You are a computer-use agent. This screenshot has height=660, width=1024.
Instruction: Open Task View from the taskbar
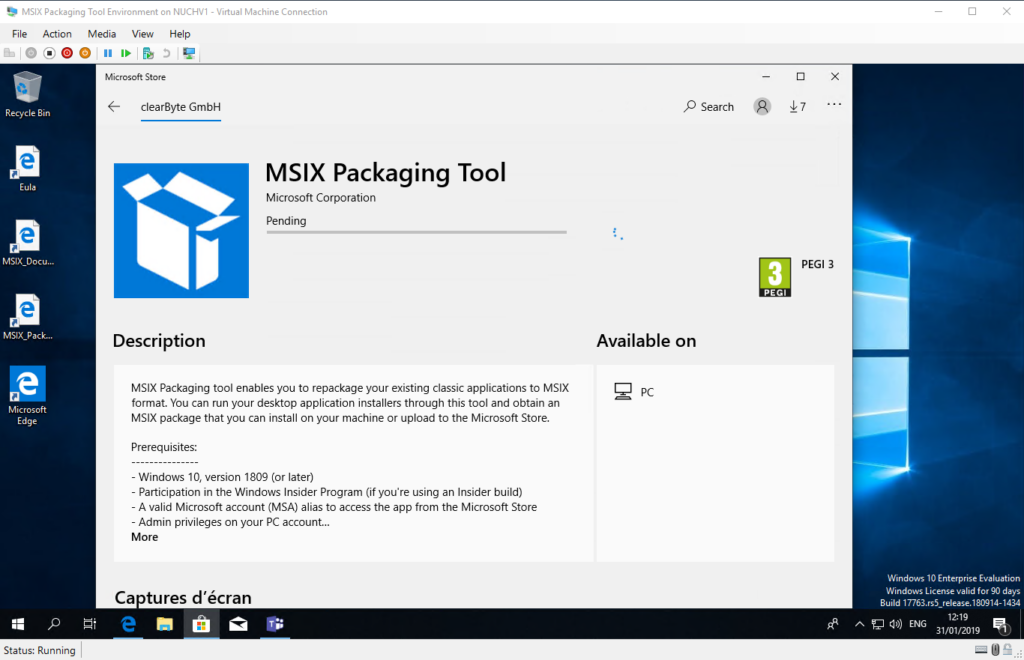89,624
